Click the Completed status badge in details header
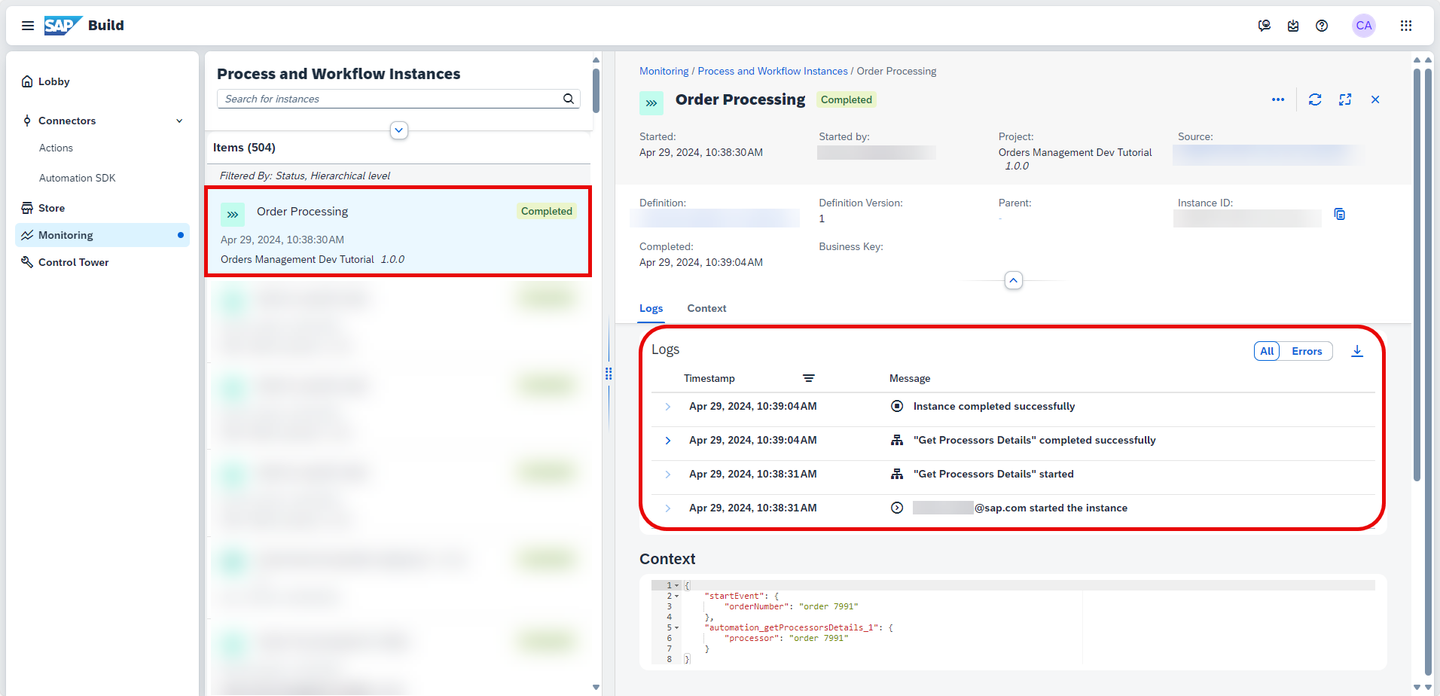 (846, 100)
